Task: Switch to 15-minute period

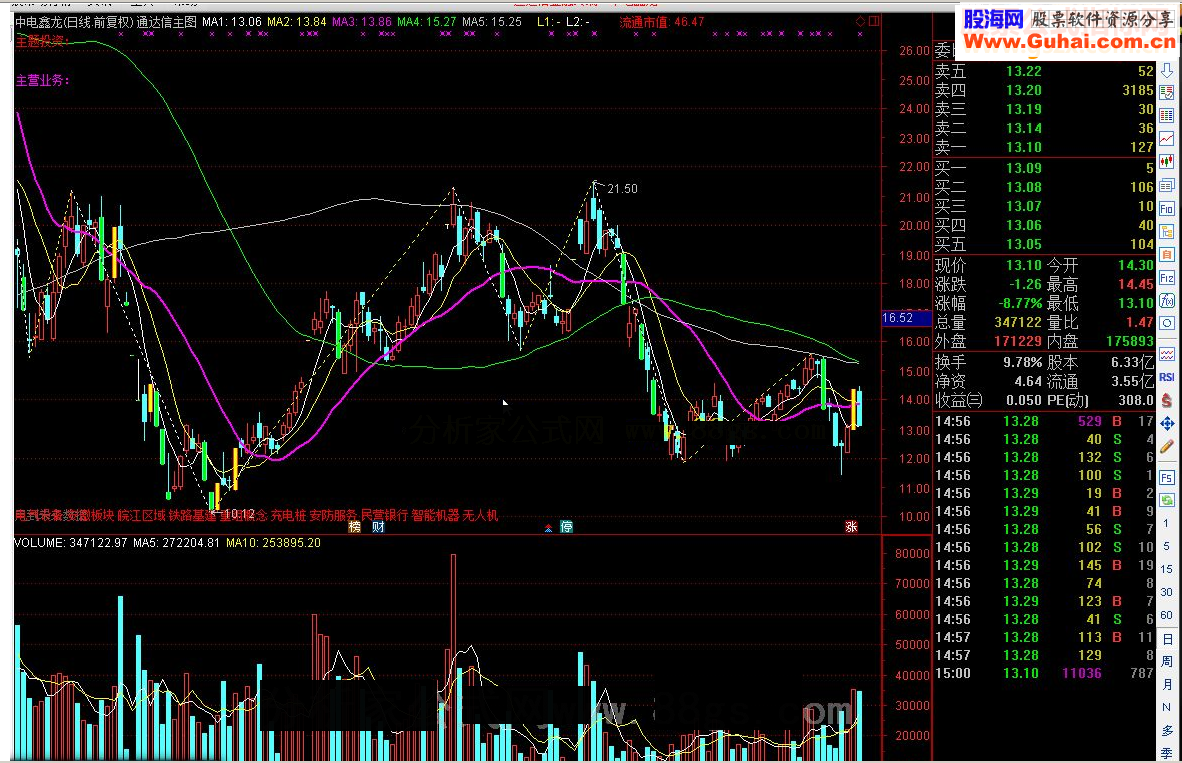Action: (1167, 569)
